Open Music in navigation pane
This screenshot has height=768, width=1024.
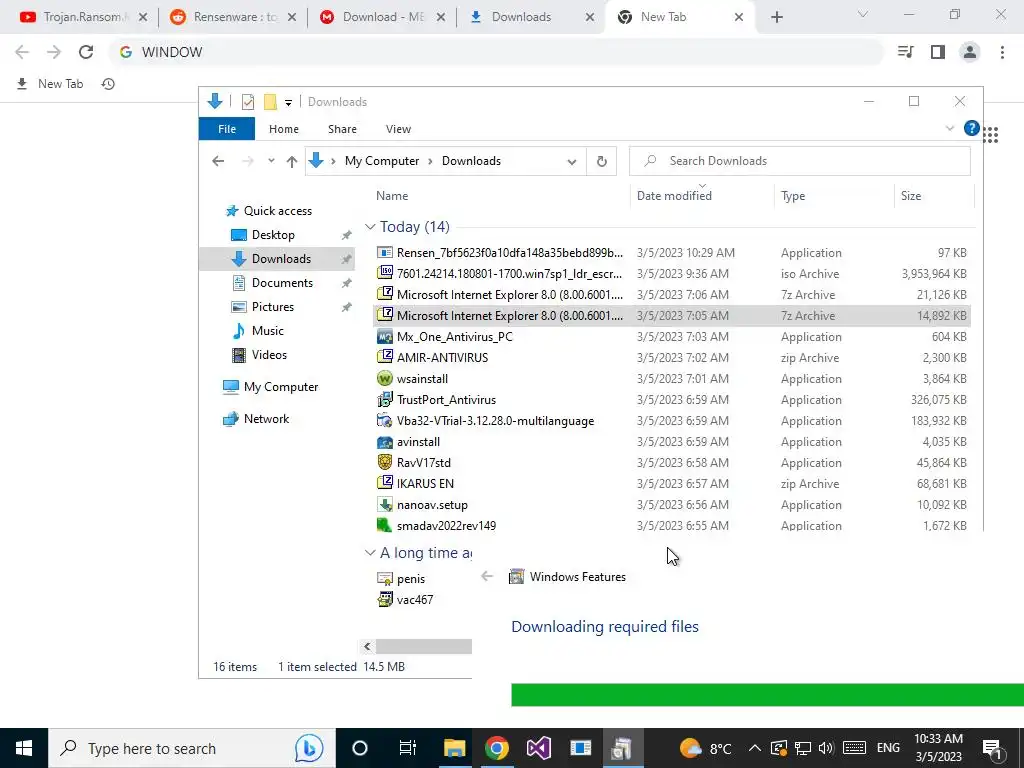(x=268, y=330)
